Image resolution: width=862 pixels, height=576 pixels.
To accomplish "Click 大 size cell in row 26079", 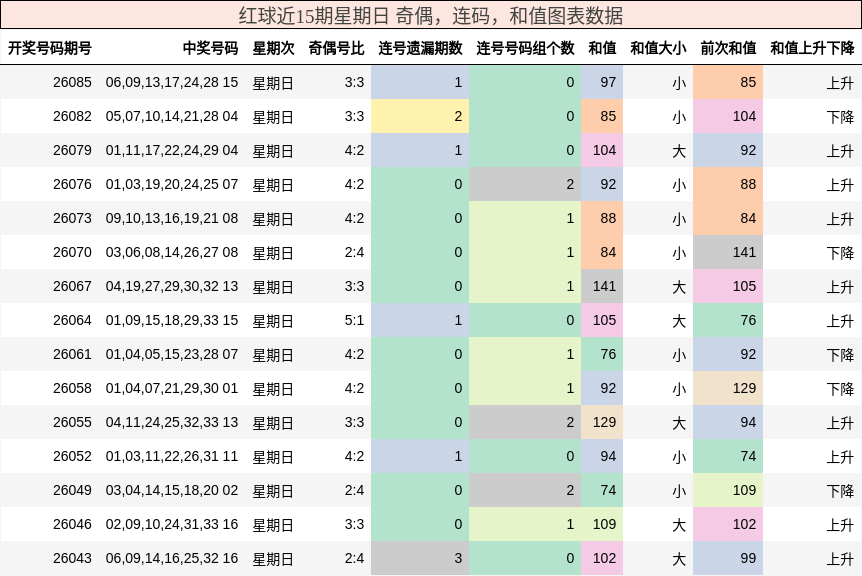I will pos(679,151).
